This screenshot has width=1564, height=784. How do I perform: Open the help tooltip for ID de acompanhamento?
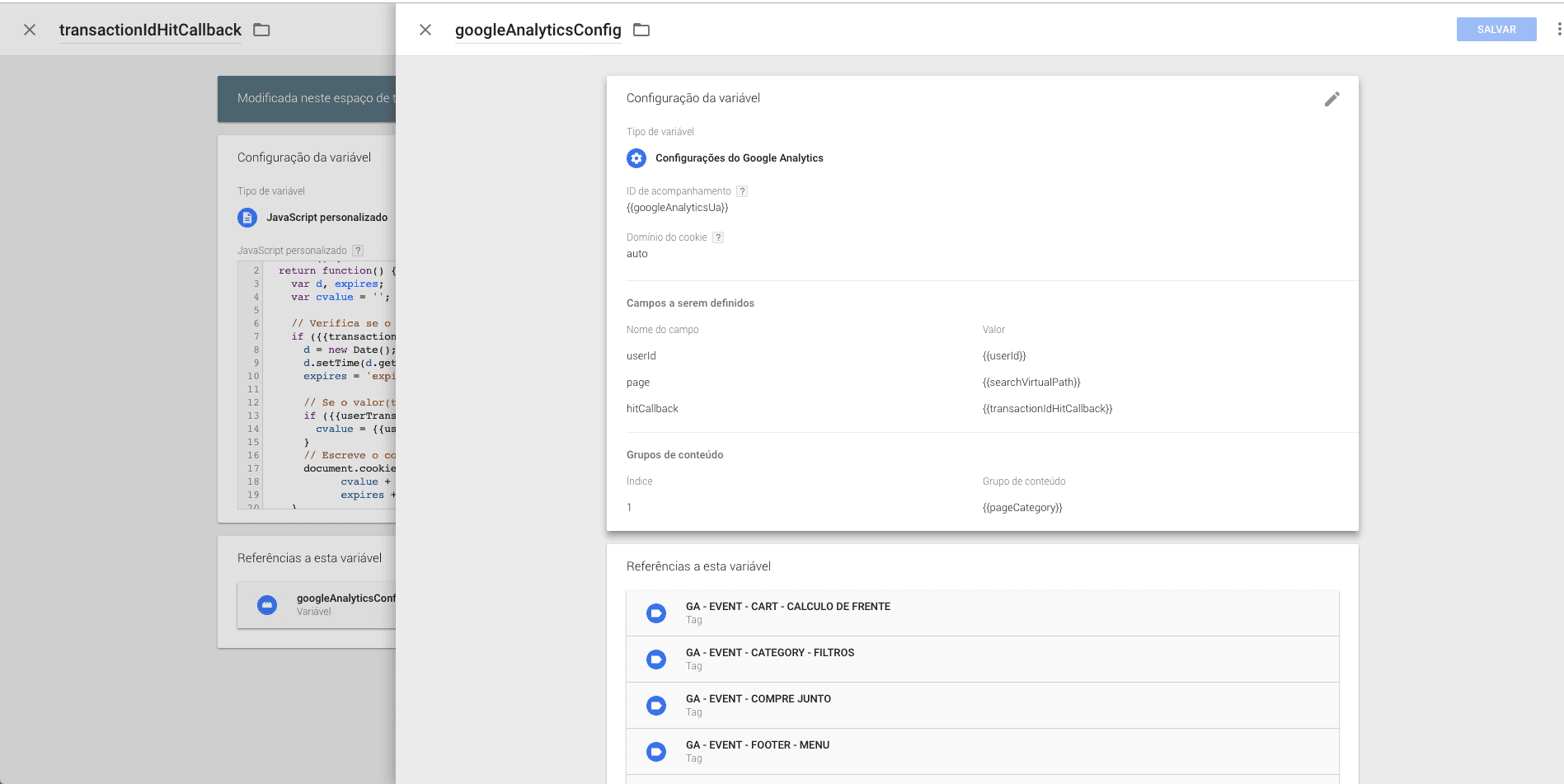click(x=741, y=190)
